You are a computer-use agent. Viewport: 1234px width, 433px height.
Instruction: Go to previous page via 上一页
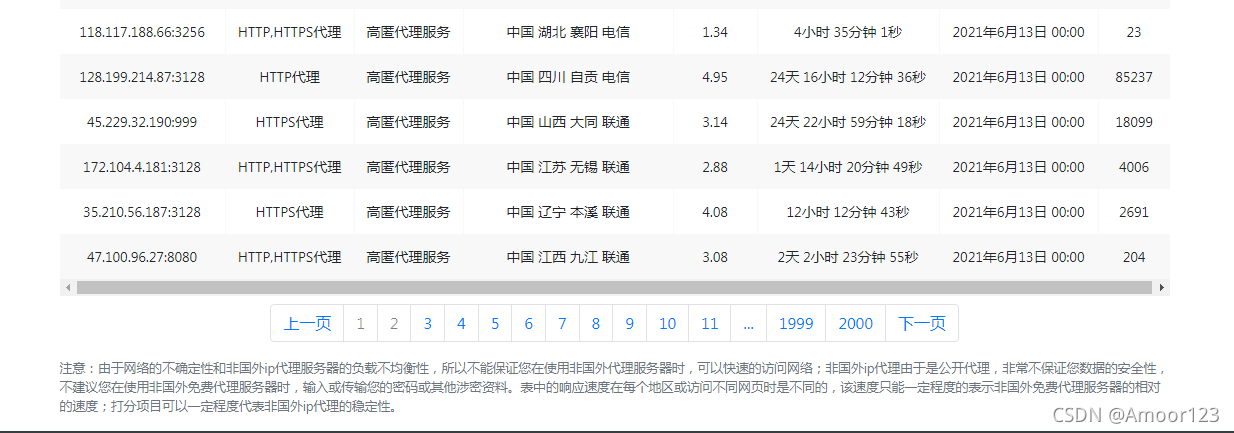click(307, 323)
